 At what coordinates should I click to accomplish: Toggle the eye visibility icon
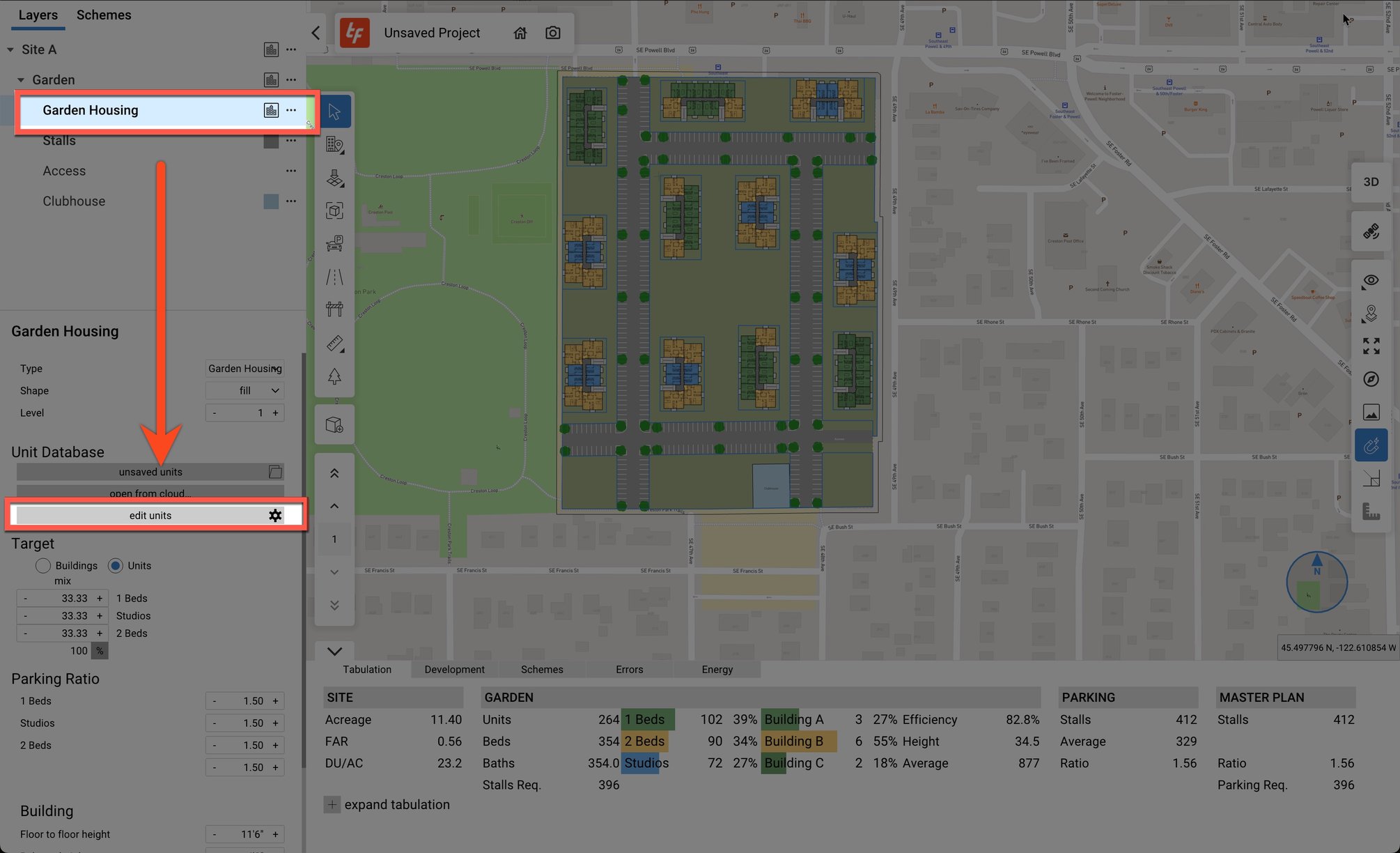pyautogui.click(x=1371, y=280)
